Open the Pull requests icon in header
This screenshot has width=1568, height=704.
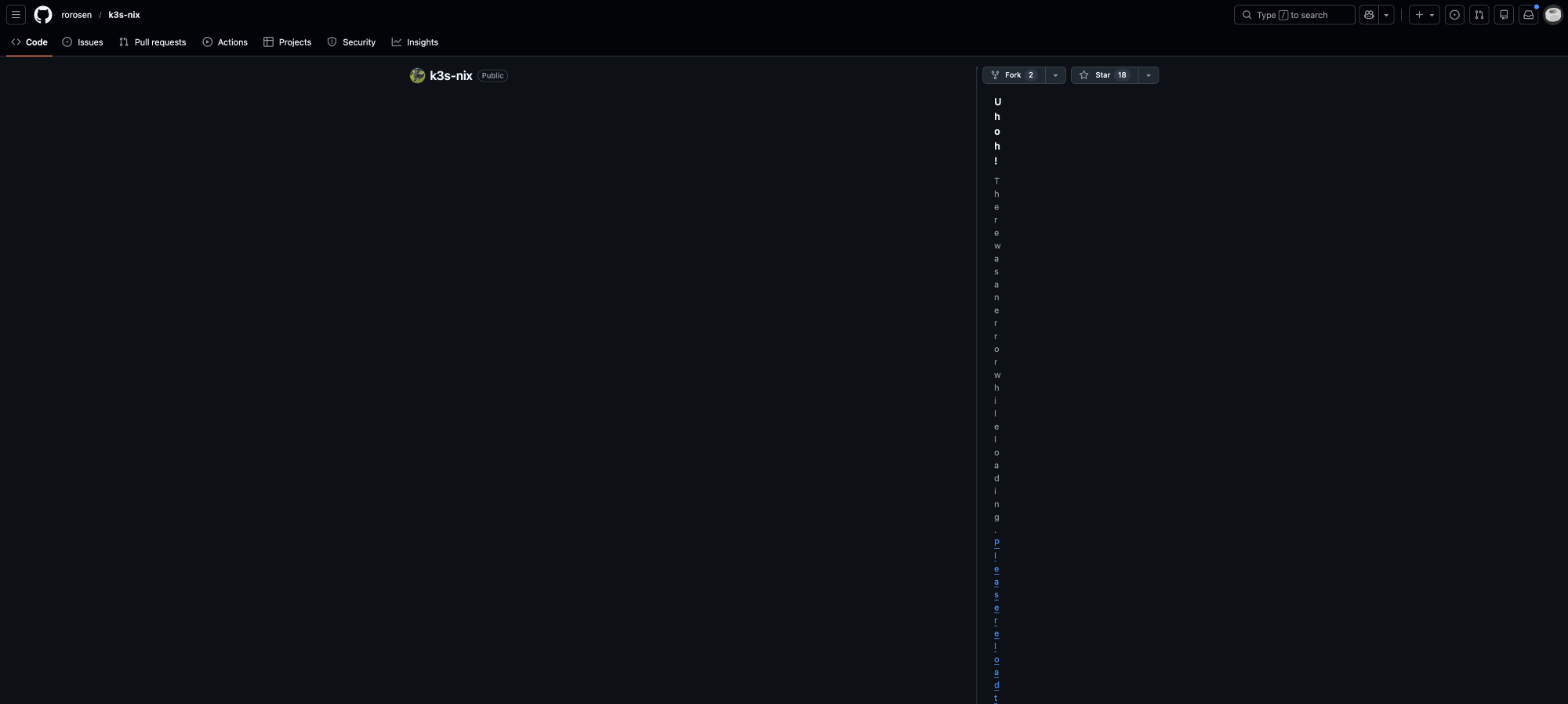pos(1479,15)
